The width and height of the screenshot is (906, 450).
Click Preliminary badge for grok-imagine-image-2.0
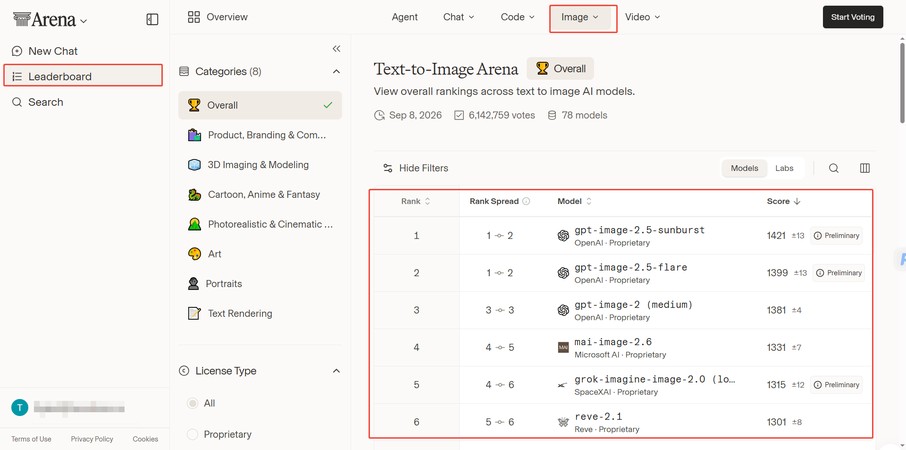tap(836, 385)
